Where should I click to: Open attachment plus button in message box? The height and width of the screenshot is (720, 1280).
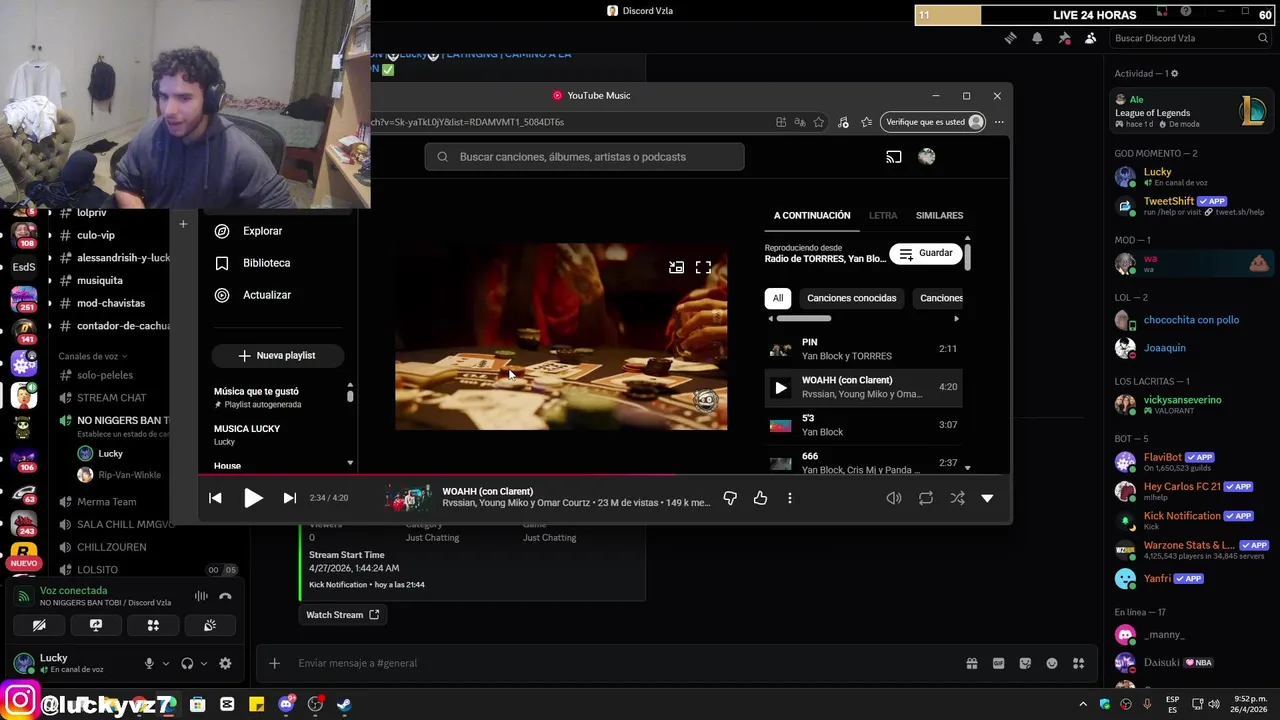tap(274, 663)
